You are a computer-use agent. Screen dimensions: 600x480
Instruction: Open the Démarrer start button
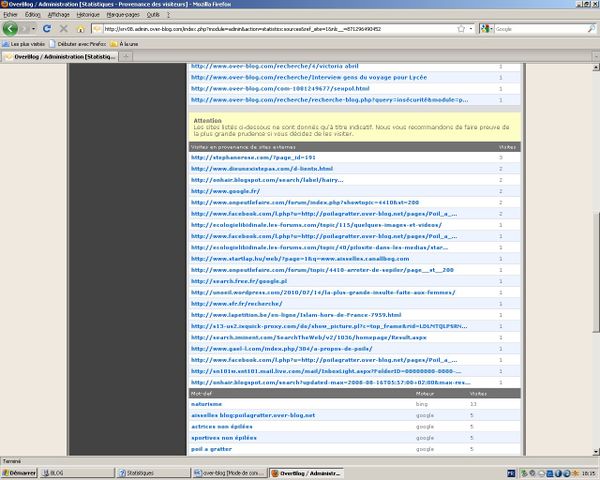(19, 473)
